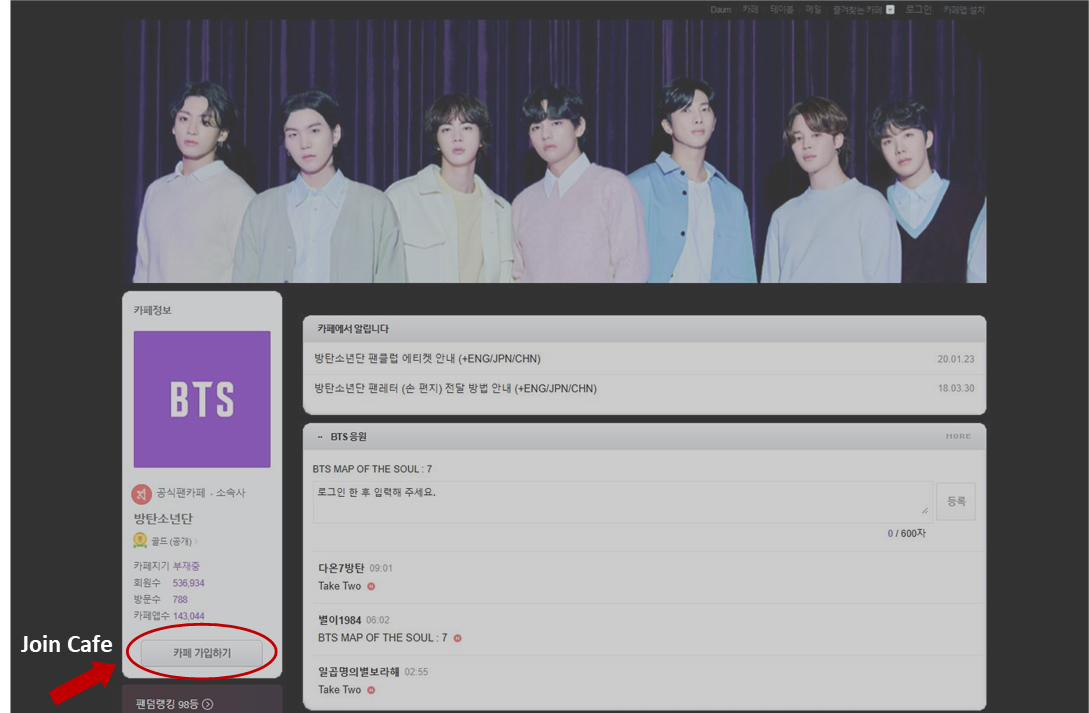Viewport: 1089px width, 713px height.
Task: Click MORE in BTS 응원 section
Action: click(x=958, y=436)
